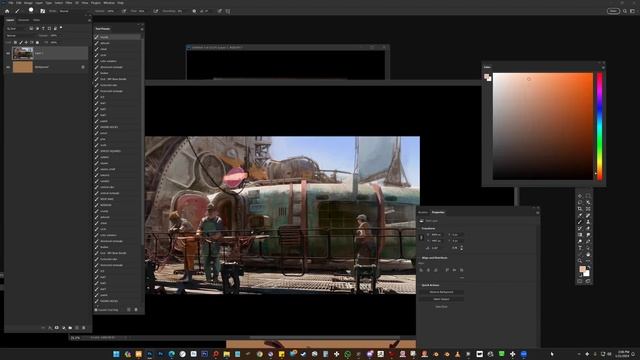Click the vertical hue slider in Color panel
Screen dimensions: 640x360
(600, 126)
